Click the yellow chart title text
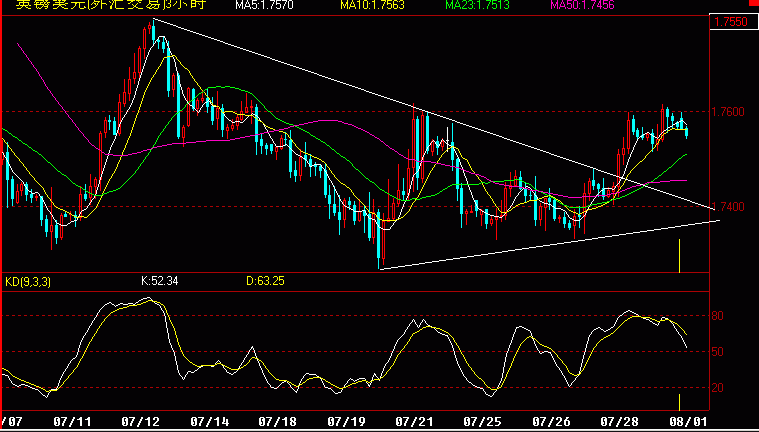 (111, 5)
